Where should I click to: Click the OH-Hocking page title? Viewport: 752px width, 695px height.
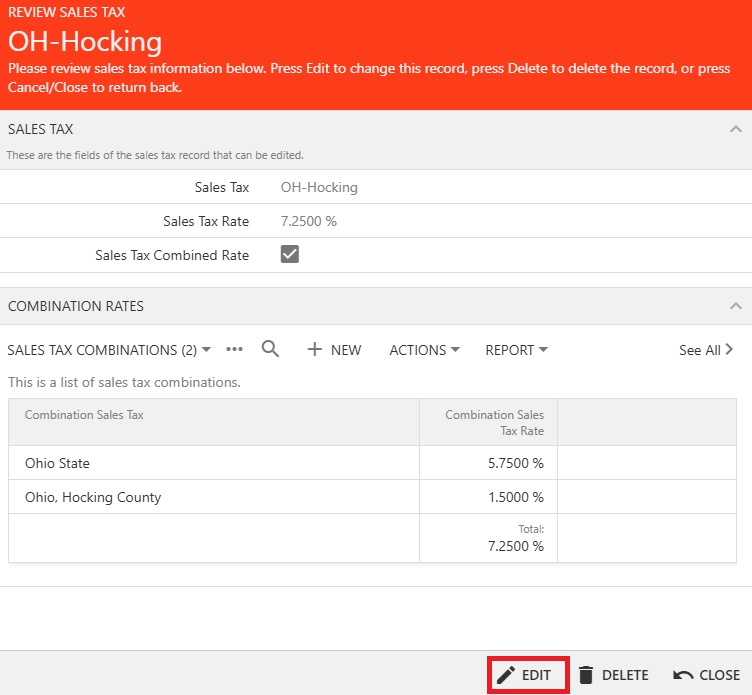tap(85, 42)
